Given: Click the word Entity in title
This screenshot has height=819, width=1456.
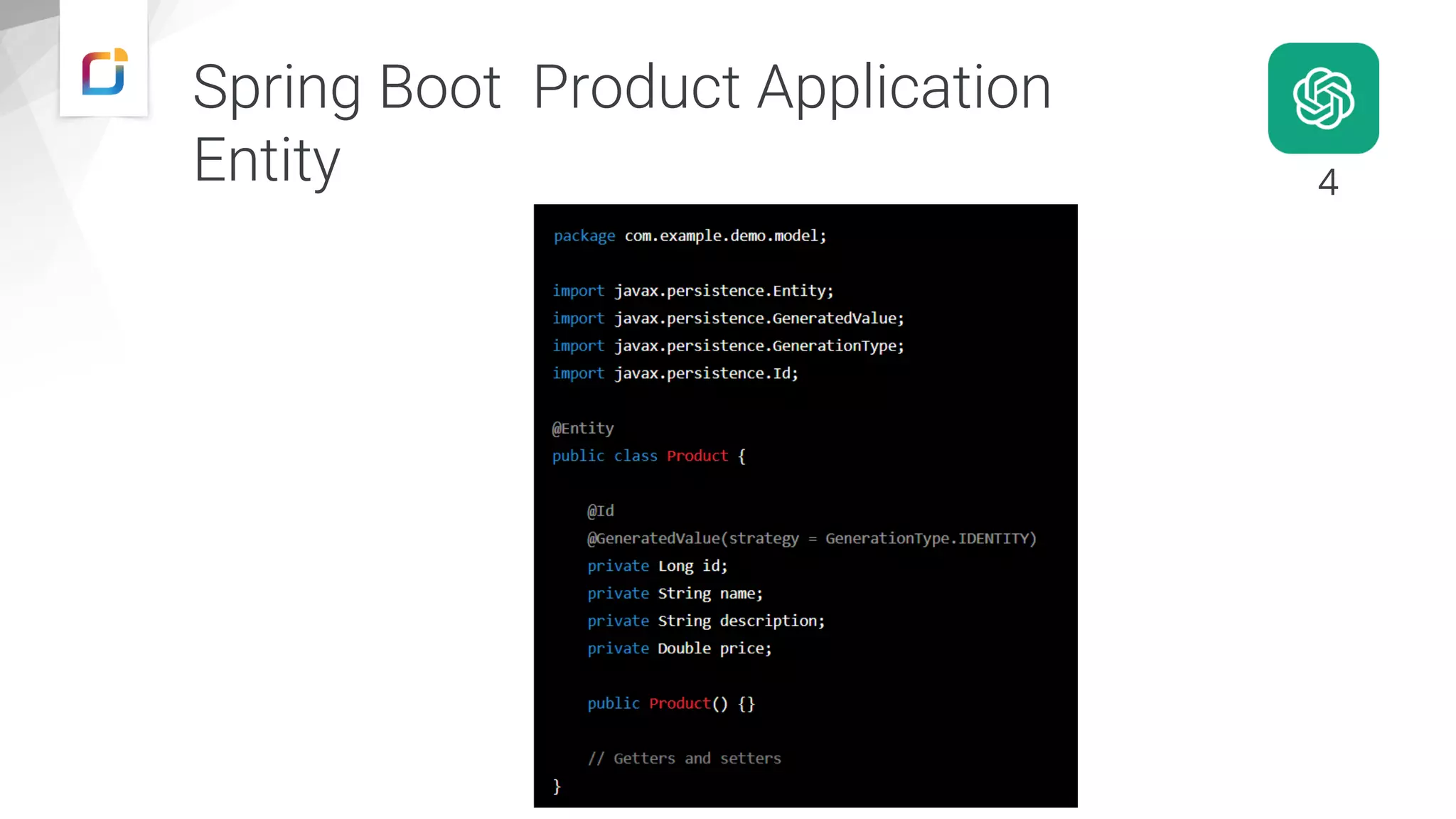Looking at the screenshot, I should click(267, 160).
